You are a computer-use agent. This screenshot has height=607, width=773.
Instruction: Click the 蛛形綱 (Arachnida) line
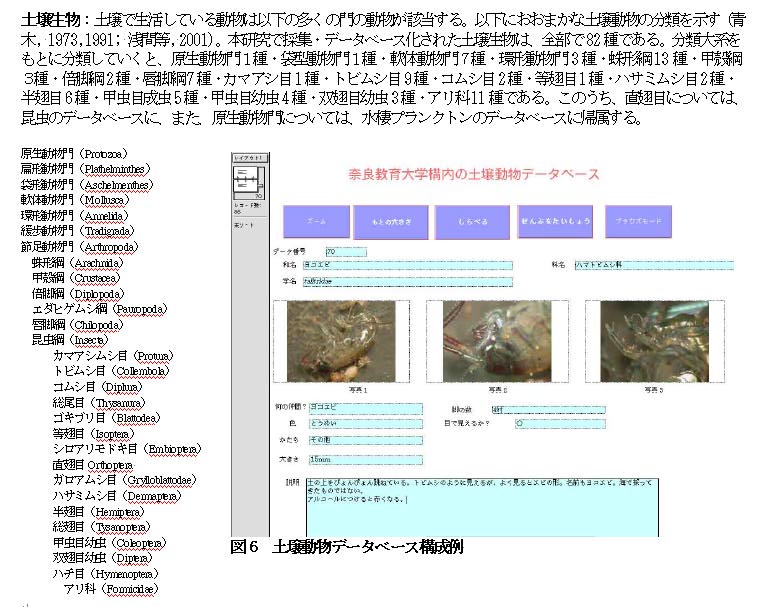point(77,263)
